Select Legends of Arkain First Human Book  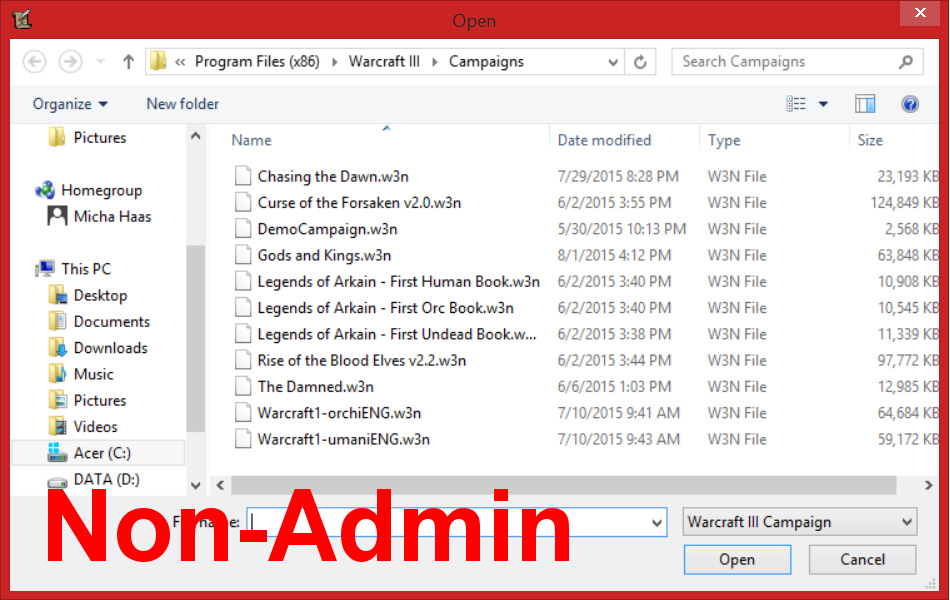pos(399,282)
